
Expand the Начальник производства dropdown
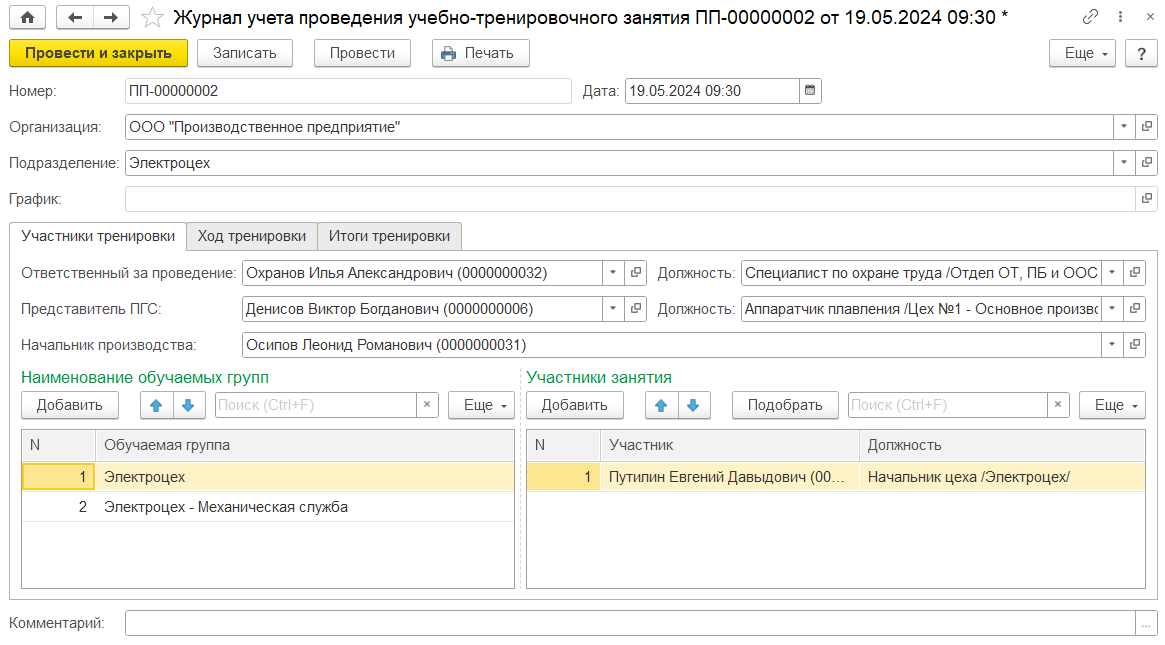tap(1111, 345)
